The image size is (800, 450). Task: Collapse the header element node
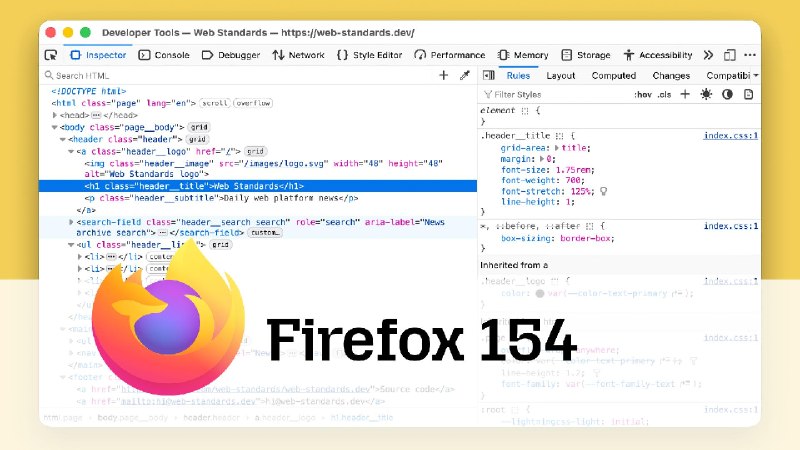click(63, 139)
